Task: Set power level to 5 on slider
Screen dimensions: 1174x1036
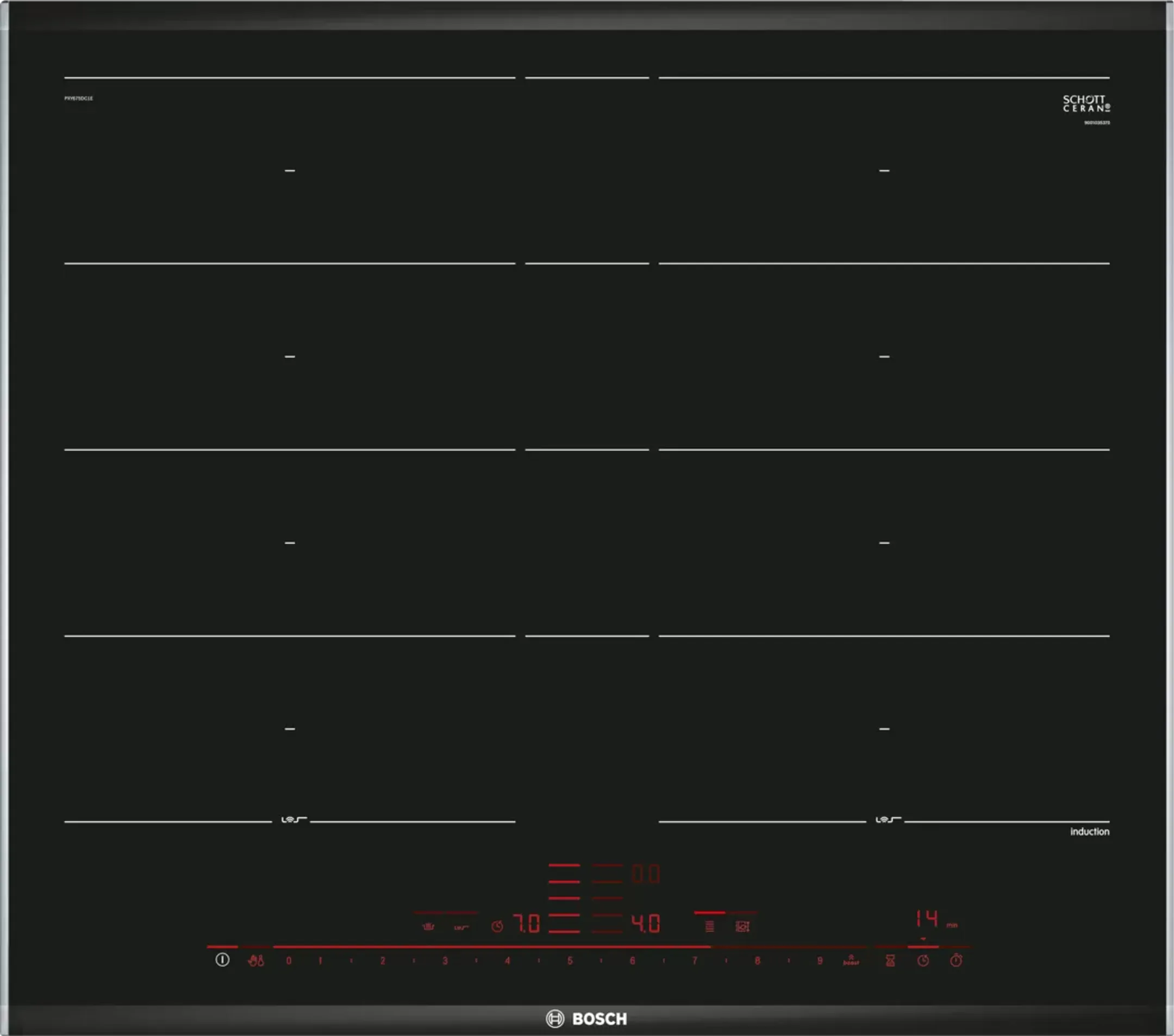Action: (x=570, y=960)
